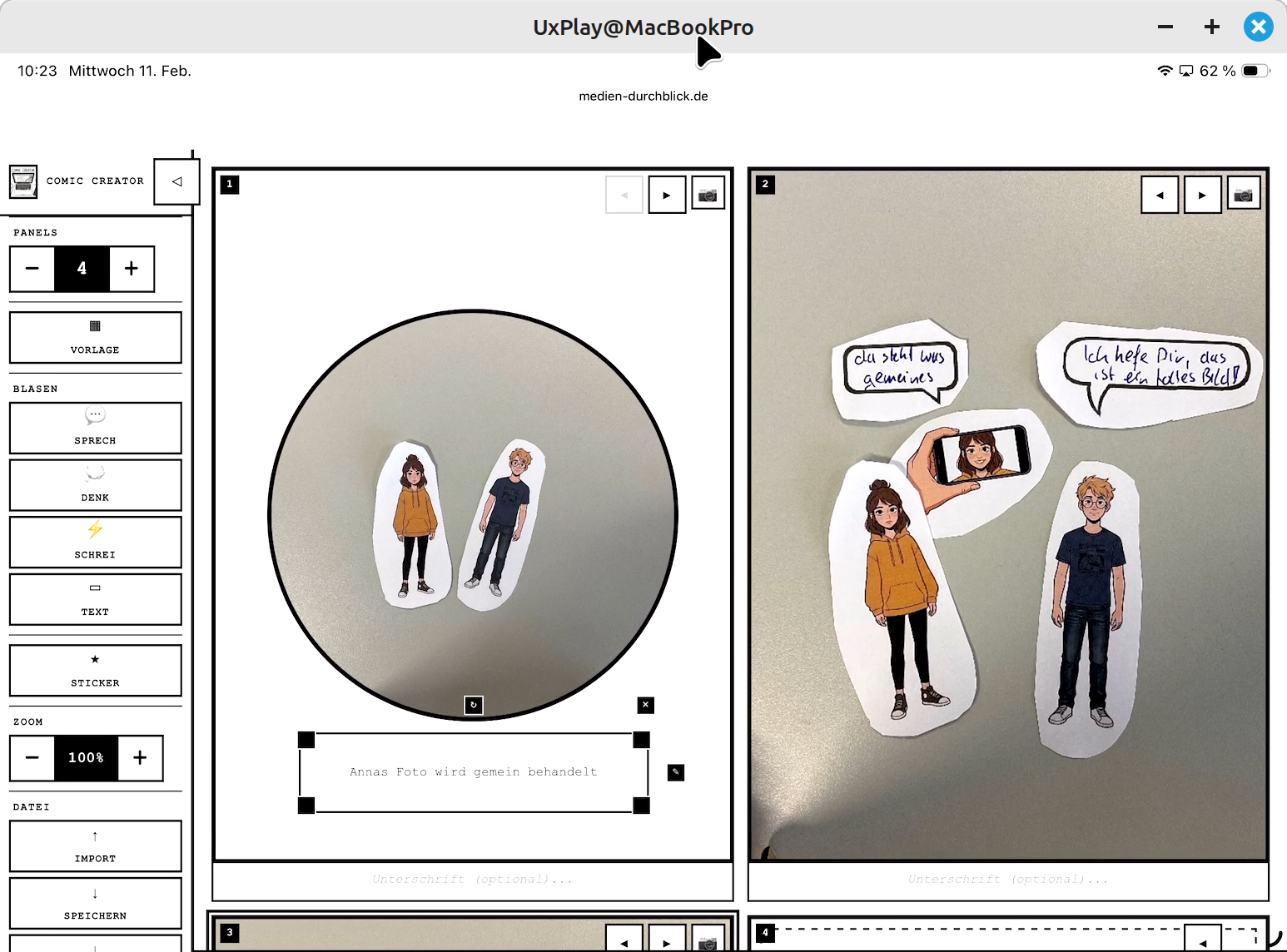
Task: Delete the selected image in panel 1
Action: [x=645, y=705]
